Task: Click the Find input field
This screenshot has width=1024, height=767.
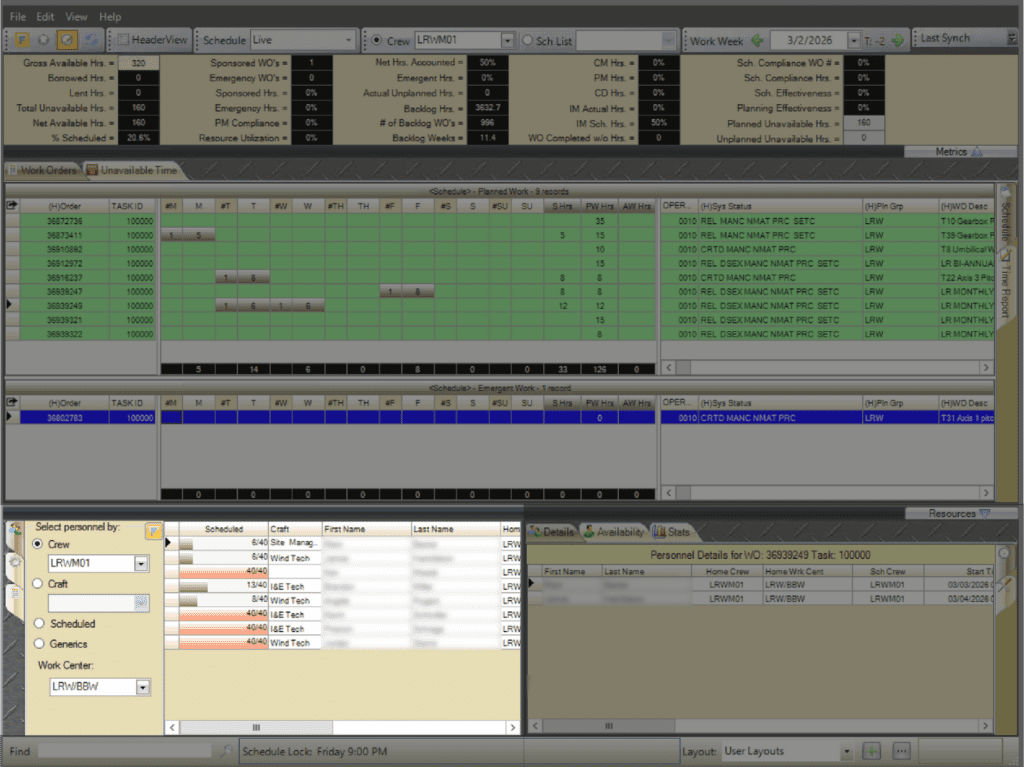Action: (x=125, y=751)
